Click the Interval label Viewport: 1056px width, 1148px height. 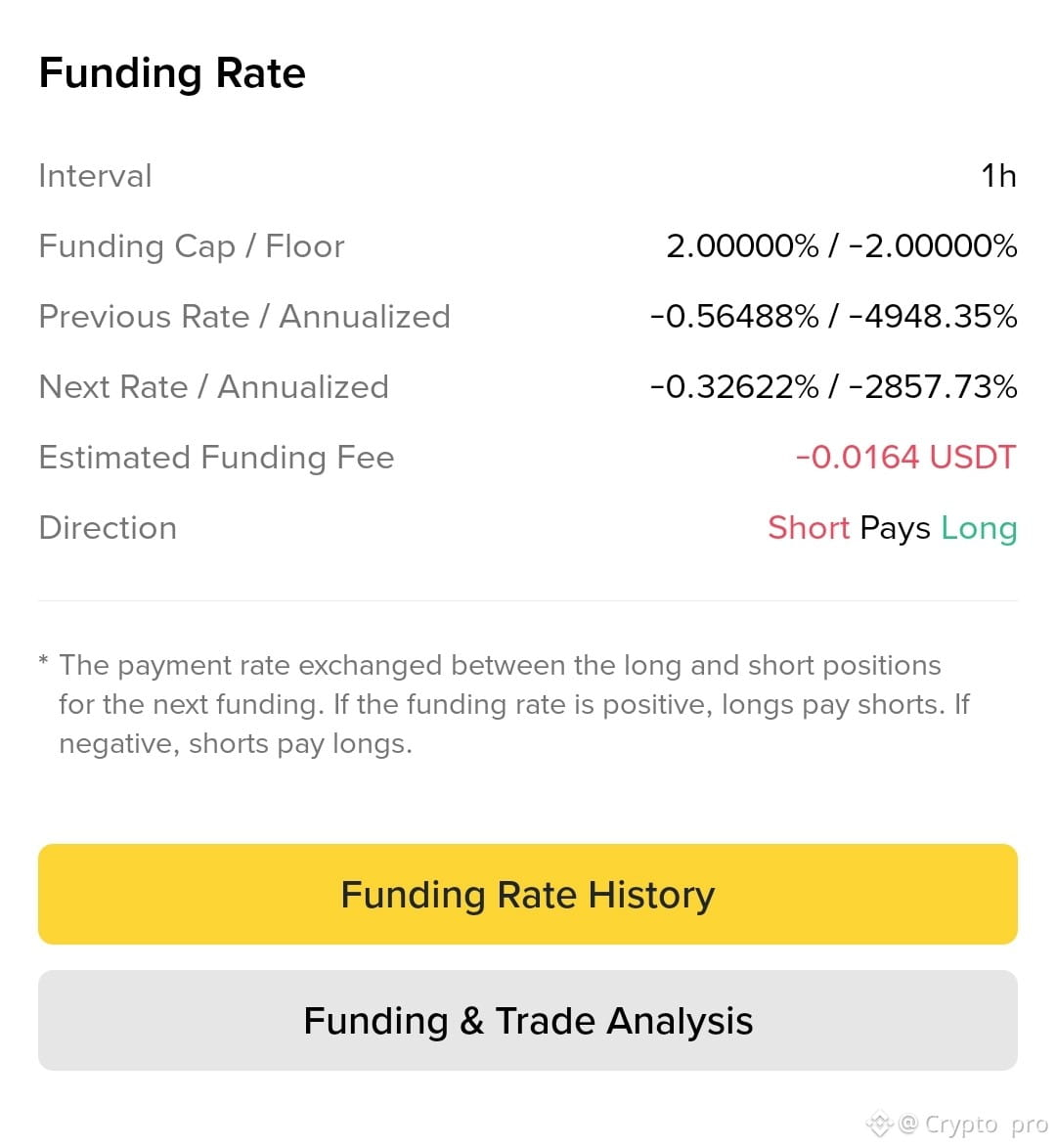click(x=95, y=176)
